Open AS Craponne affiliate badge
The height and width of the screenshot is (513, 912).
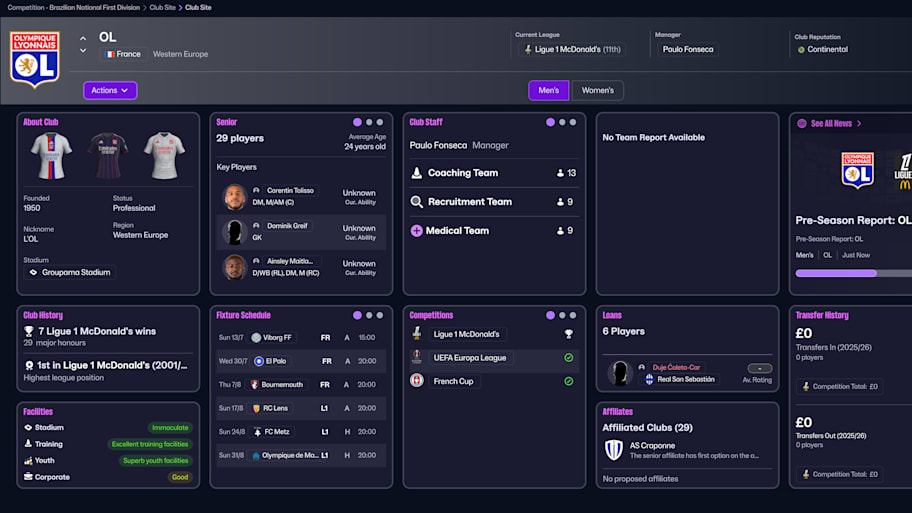tap(614, 450)
